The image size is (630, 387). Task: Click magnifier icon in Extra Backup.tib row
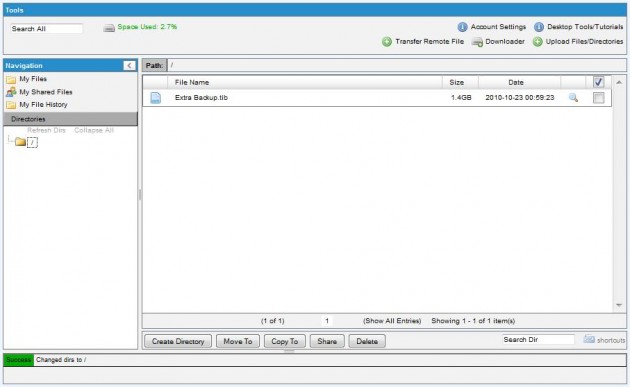573,97
